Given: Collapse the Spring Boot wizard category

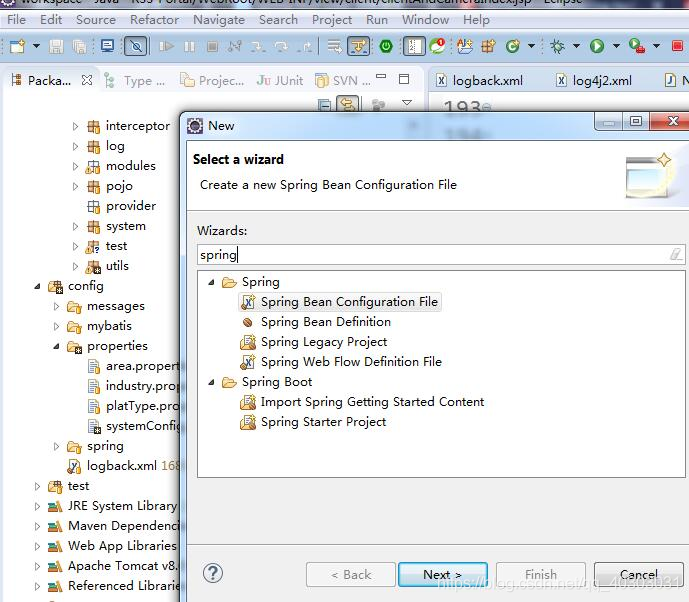Looking at the screenshot, I should [211, 382].
